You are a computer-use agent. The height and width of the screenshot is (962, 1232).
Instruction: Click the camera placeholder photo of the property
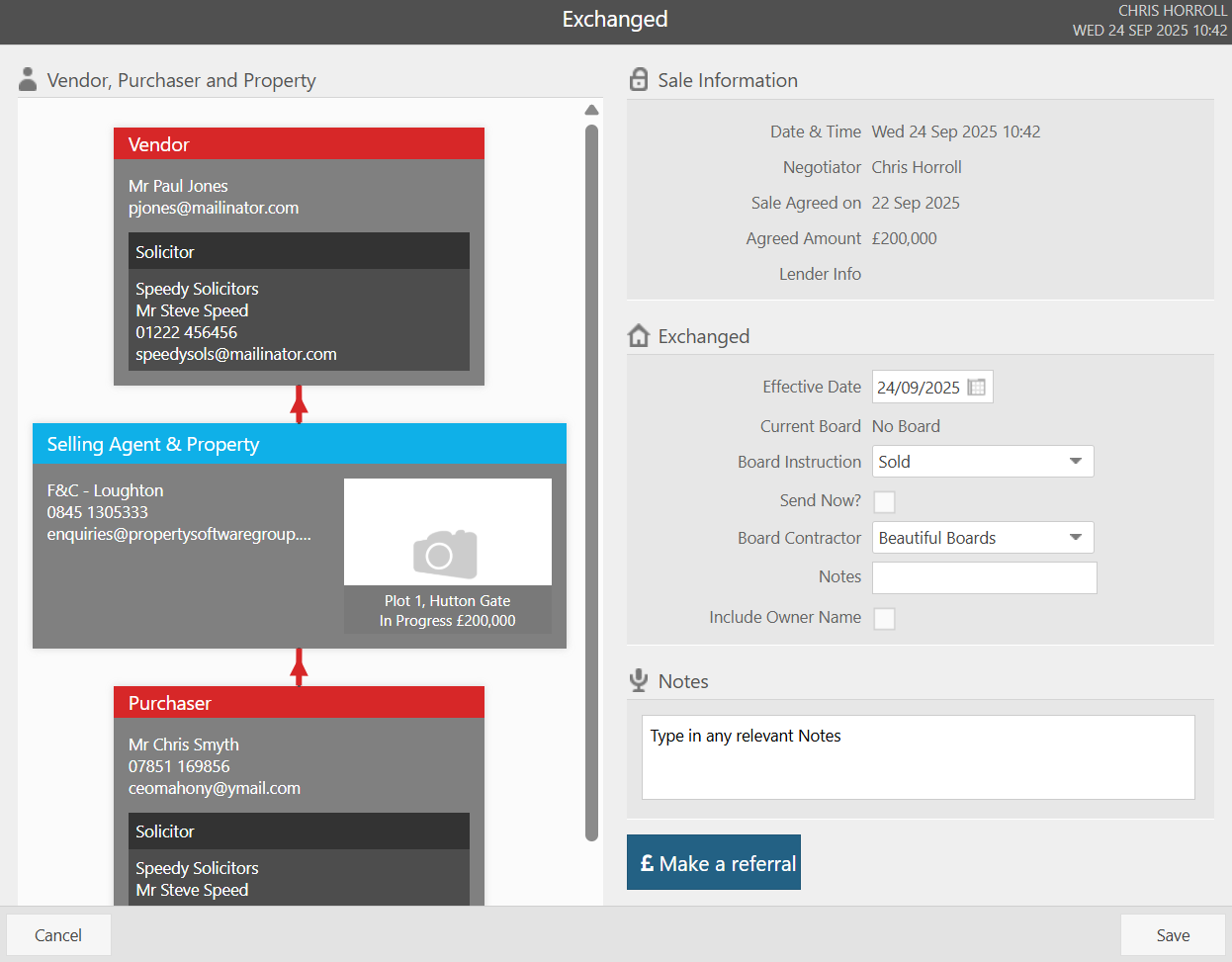[x=448, y=532]
